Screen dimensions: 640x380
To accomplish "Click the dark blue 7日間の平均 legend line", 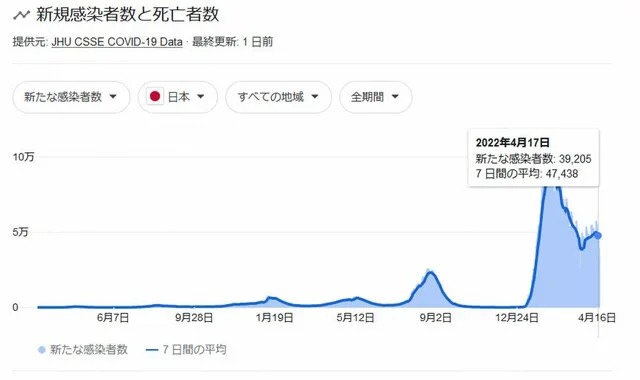I will click(152, 350).
